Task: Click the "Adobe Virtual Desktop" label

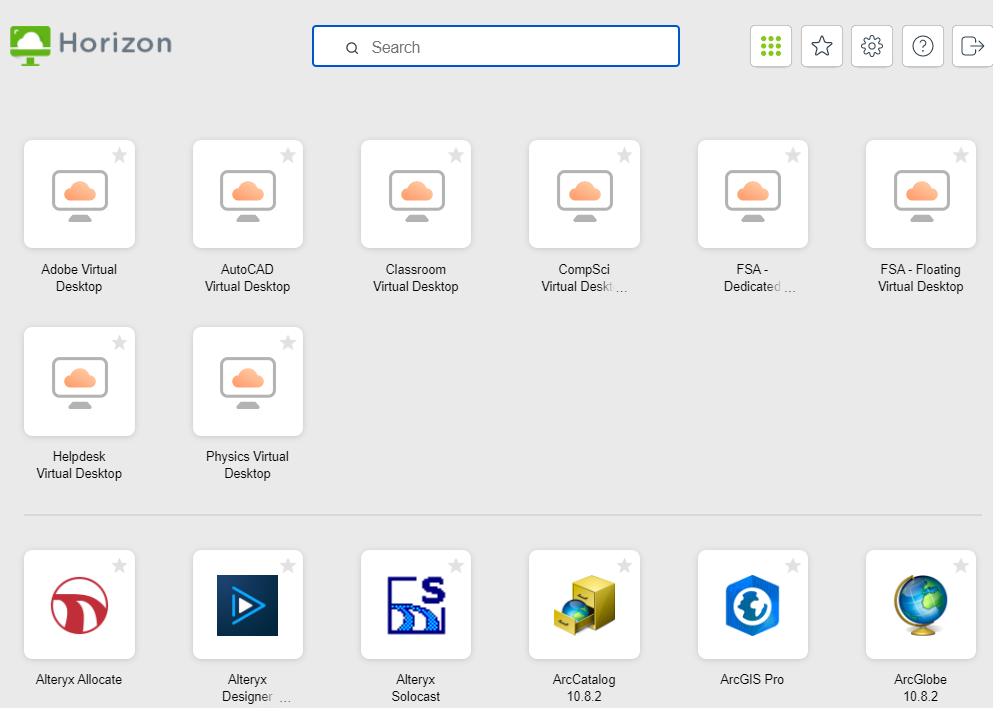Action: 79,278
